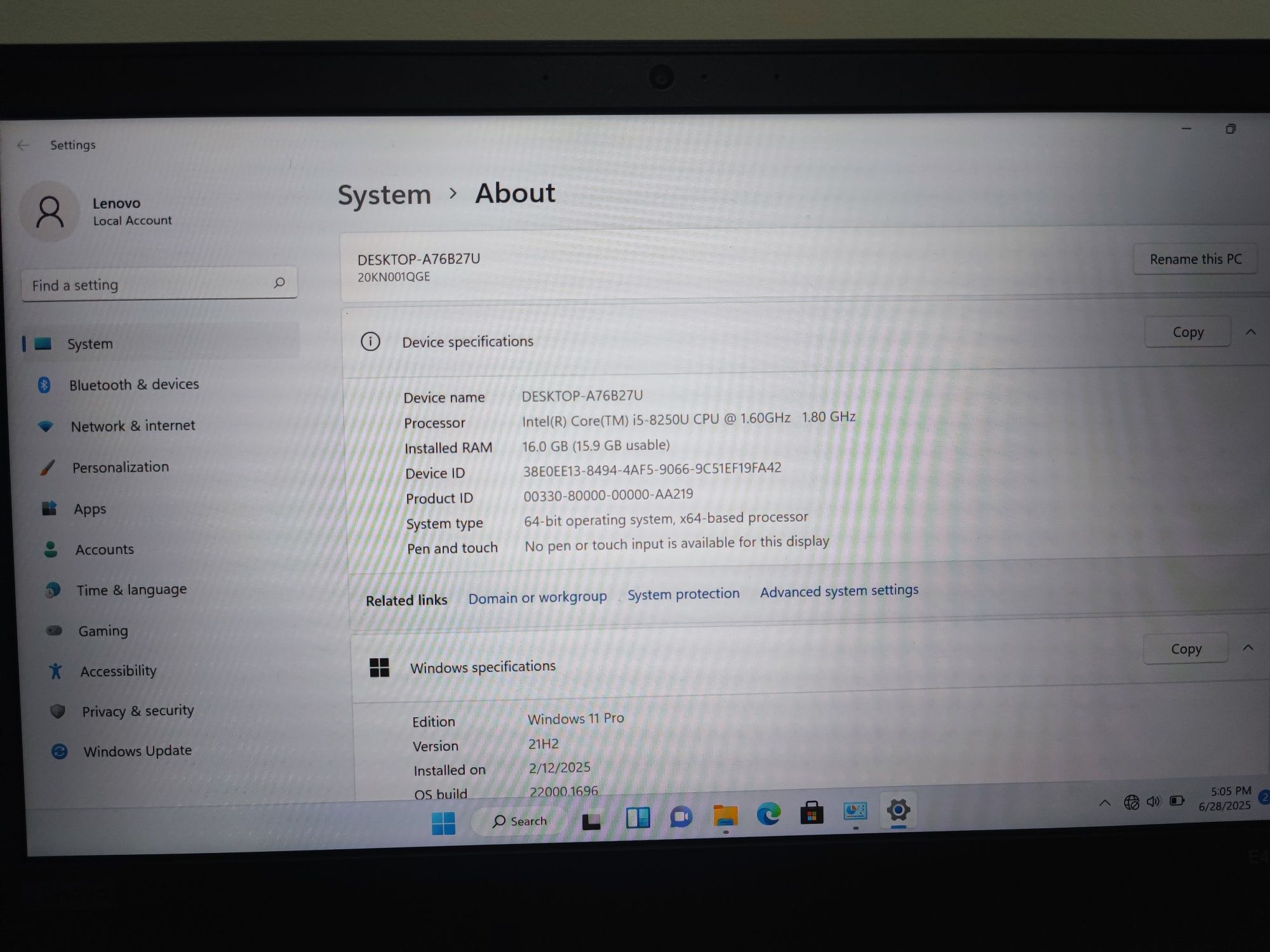Go back with the Settings back arrow
The image size is (1270, 952).
coord(23,145)
